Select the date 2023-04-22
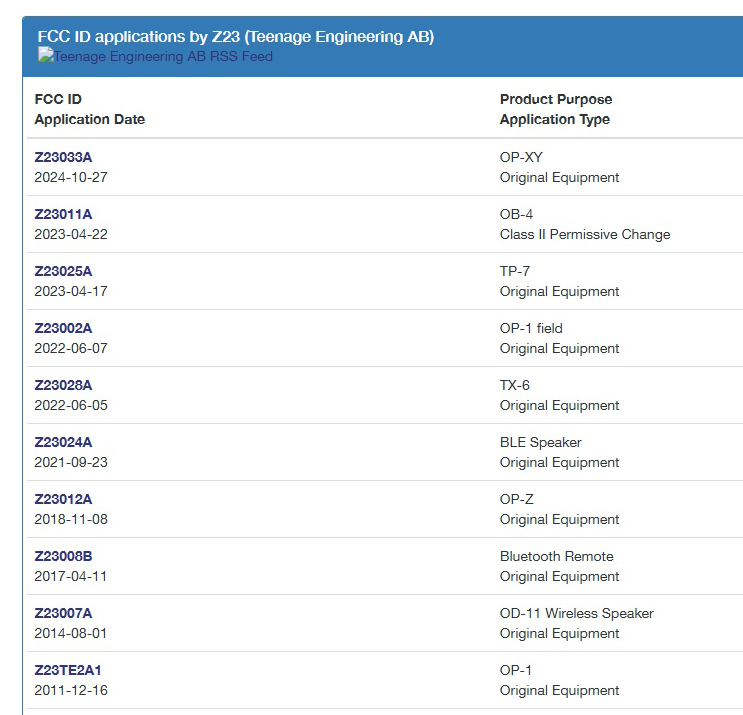 click(71, 234)
